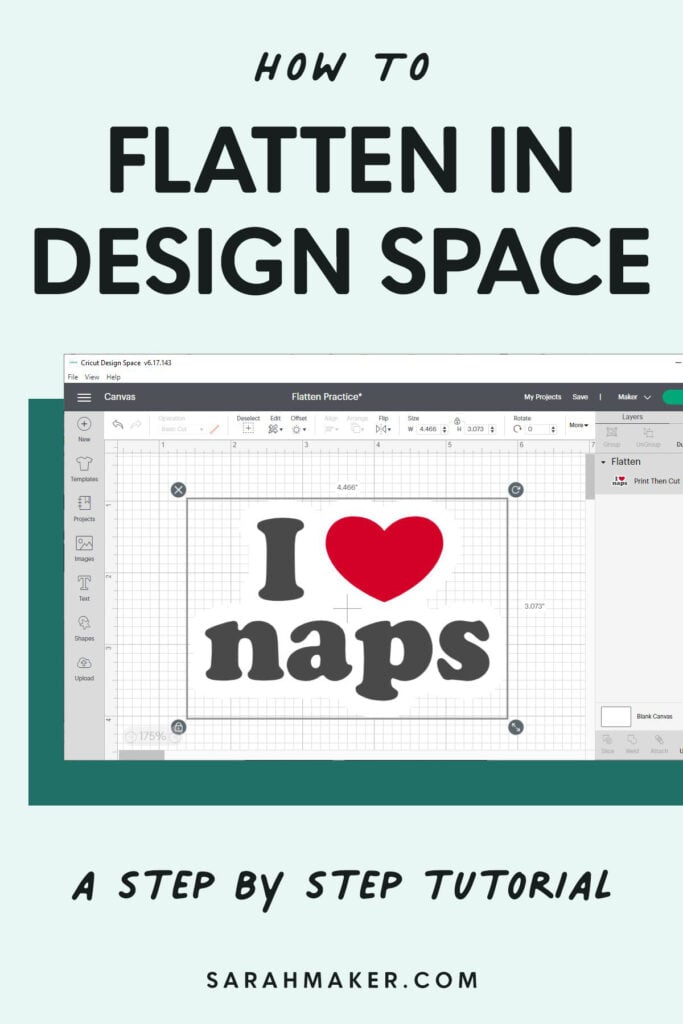Expand the Flip dropdown
Image resolution: width=683 pixels, height=1024 pixels.
click(383, 428)
